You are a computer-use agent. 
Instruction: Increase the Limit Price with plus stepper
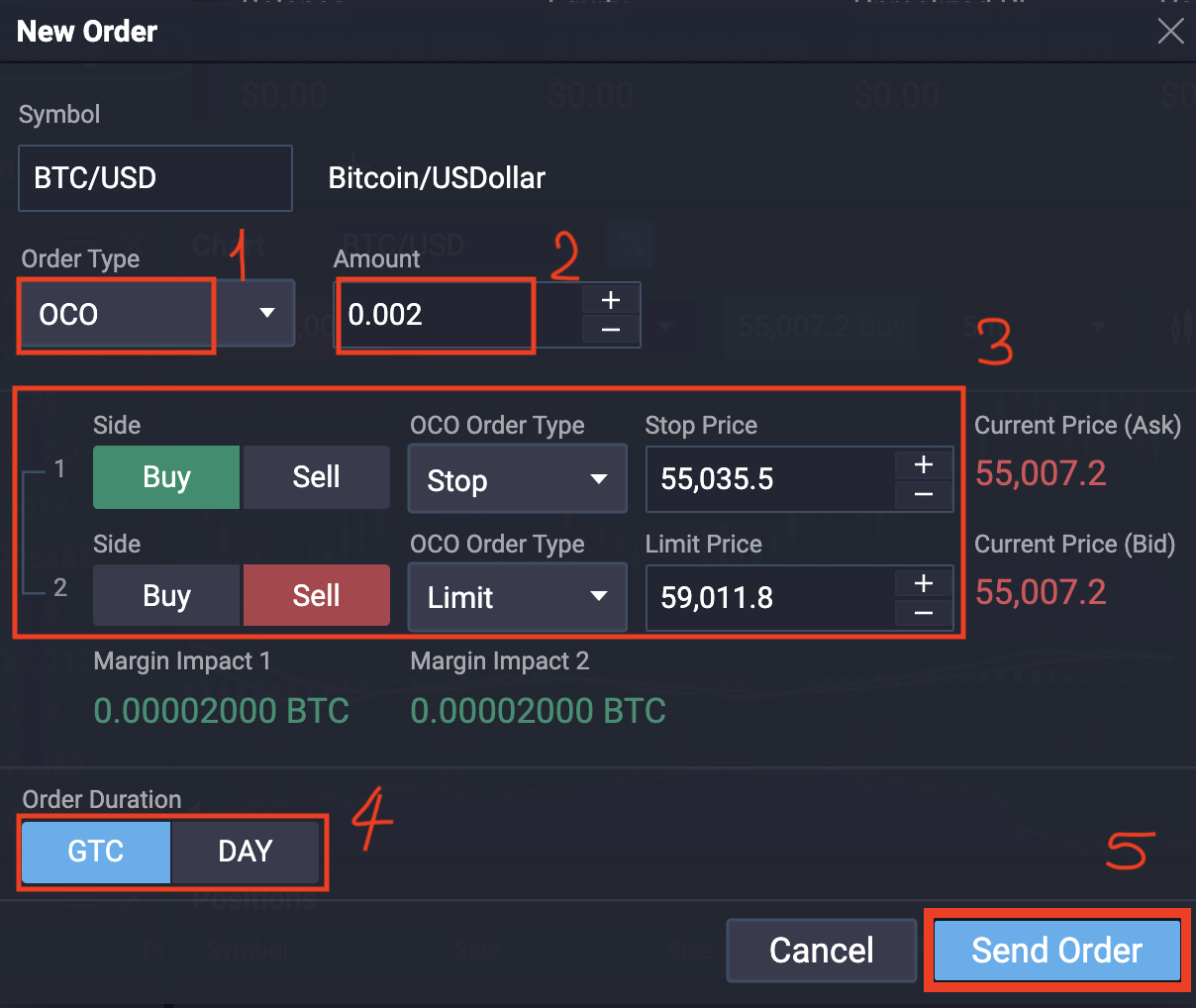tap(923, 582)
